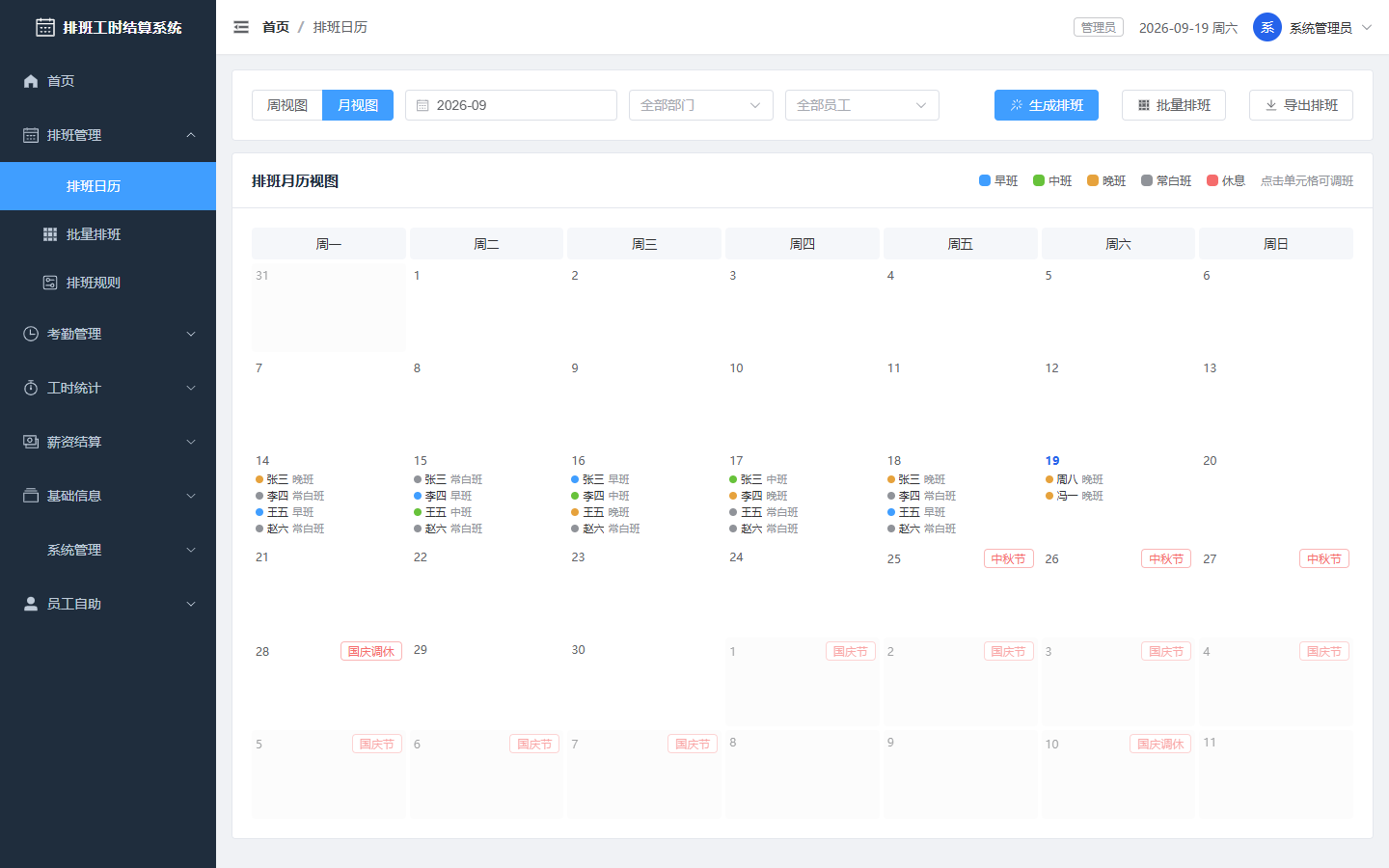Click the 导出排班 export button

point(1301,105)
